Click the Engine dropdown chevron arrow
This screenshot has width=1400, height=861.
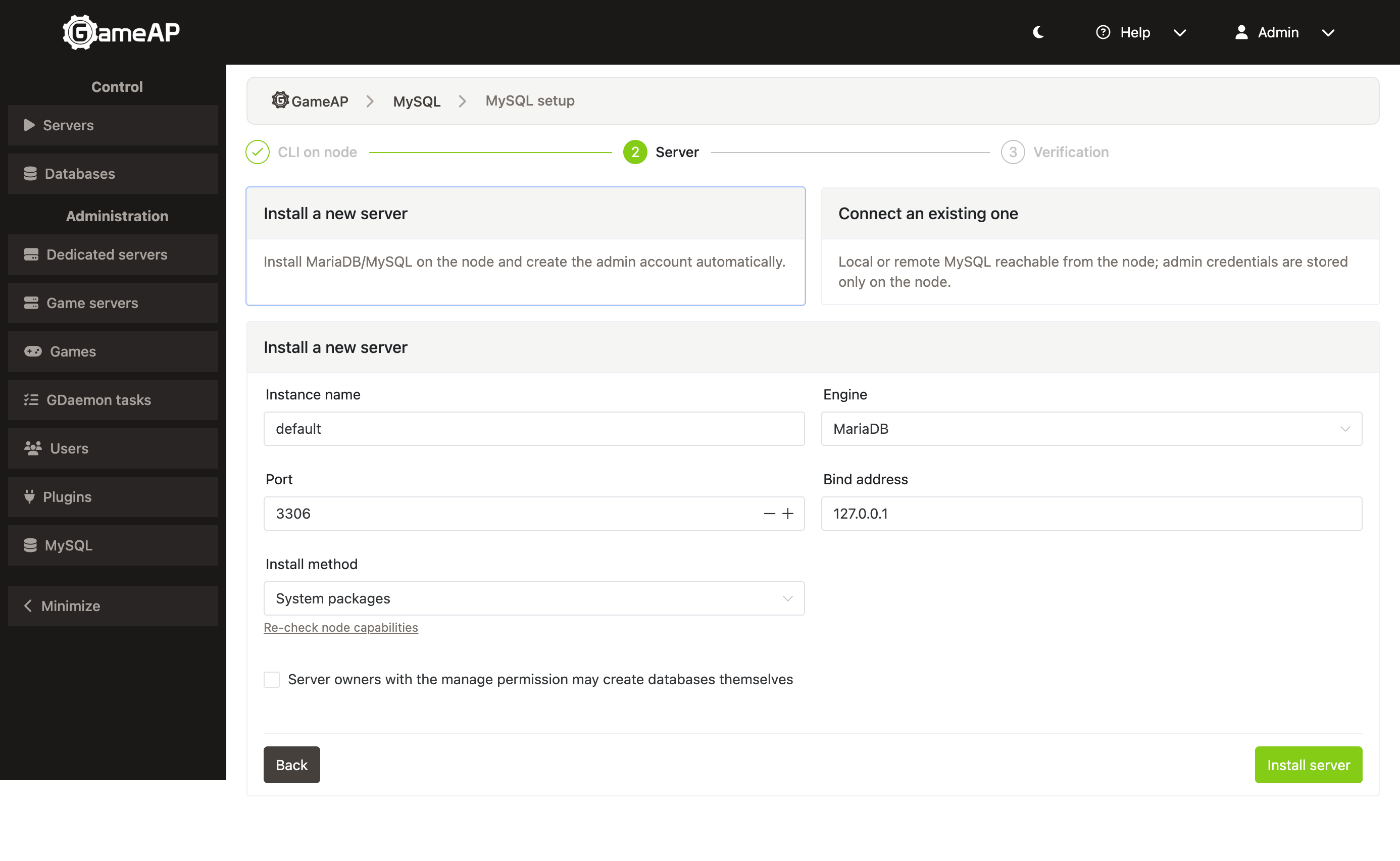coord(1345,429)
